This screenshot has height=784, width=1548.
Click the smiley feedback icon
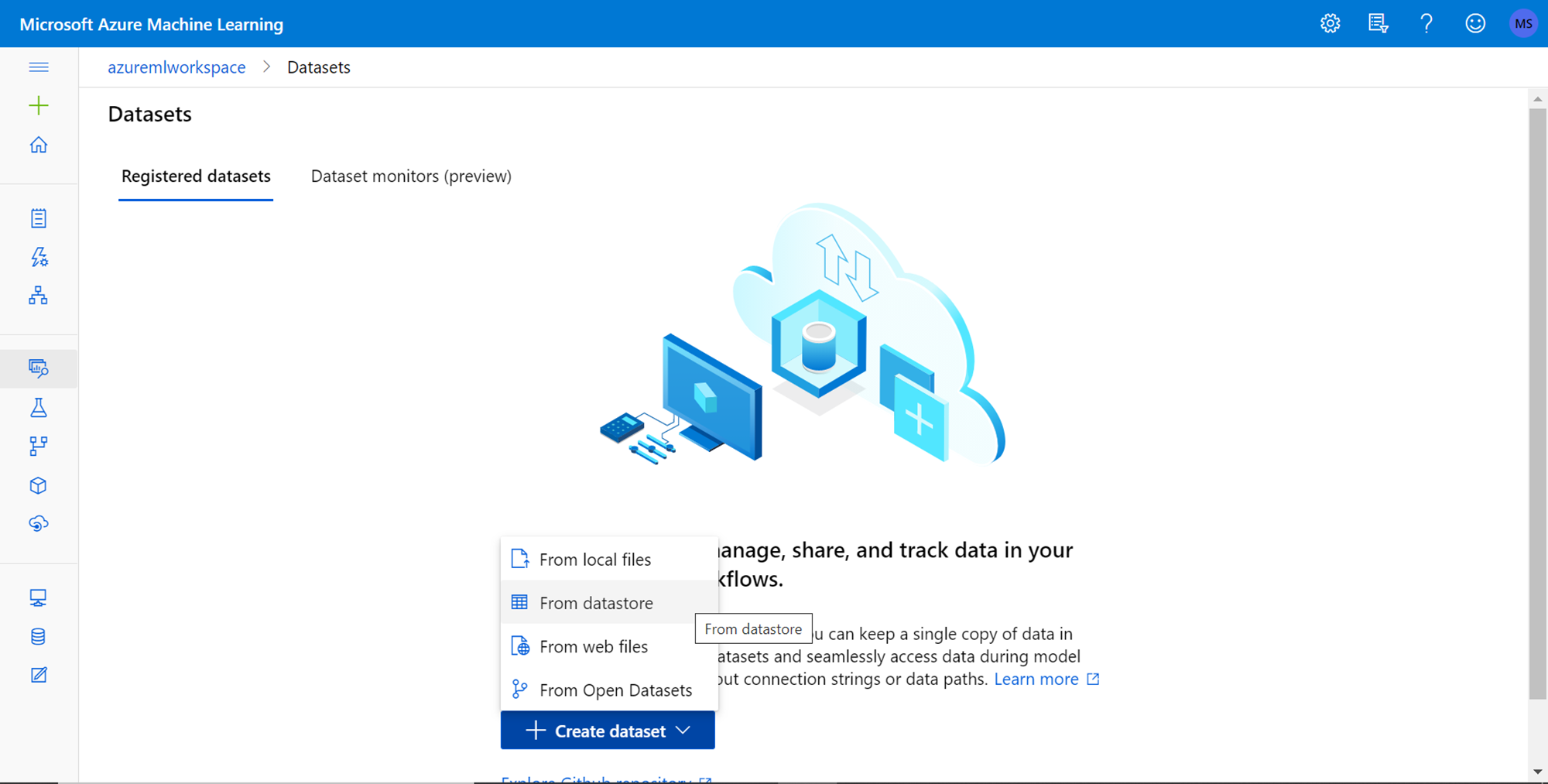tap(1475, 23)
